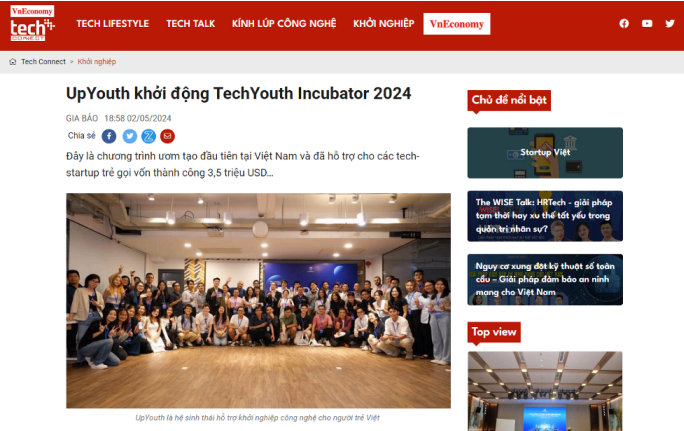Open the TECH LIFESTYLE menu

pos(113,24)
